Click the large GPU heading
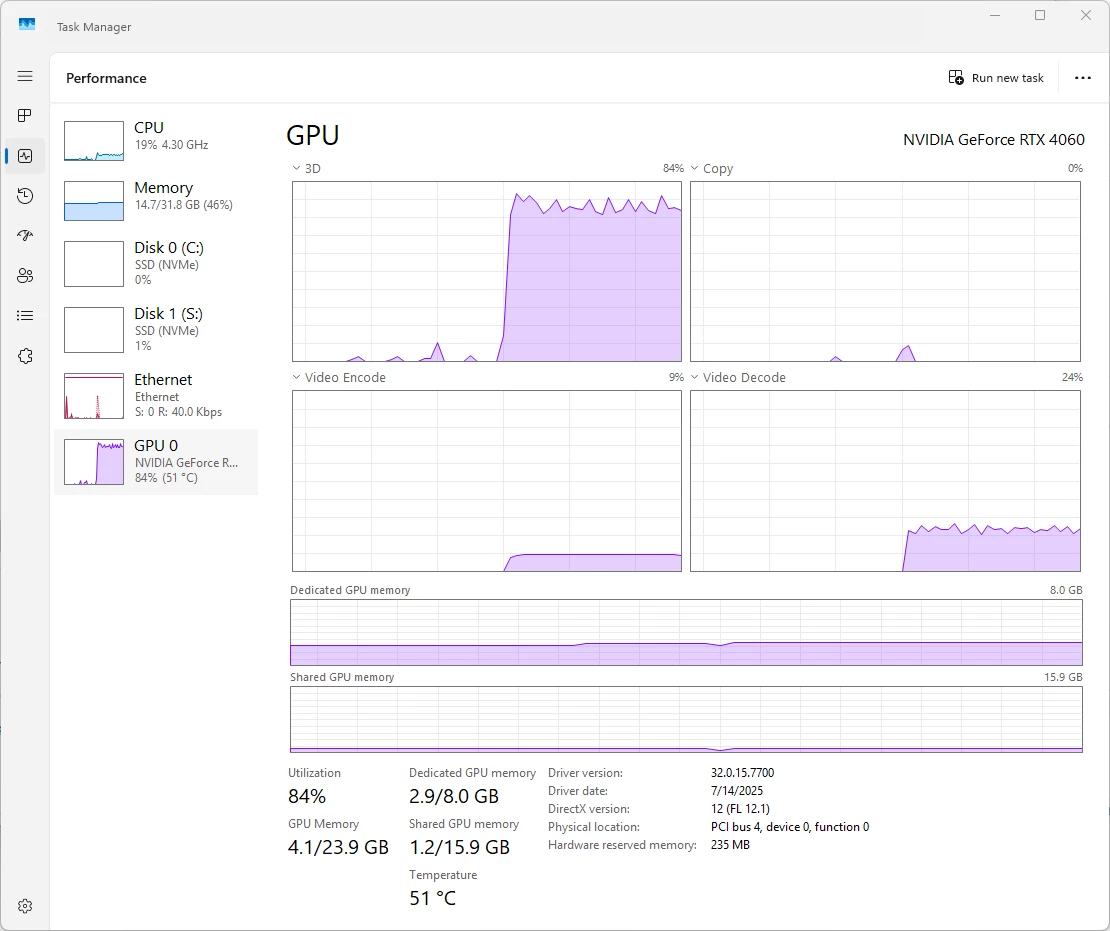 pos(313,135)
